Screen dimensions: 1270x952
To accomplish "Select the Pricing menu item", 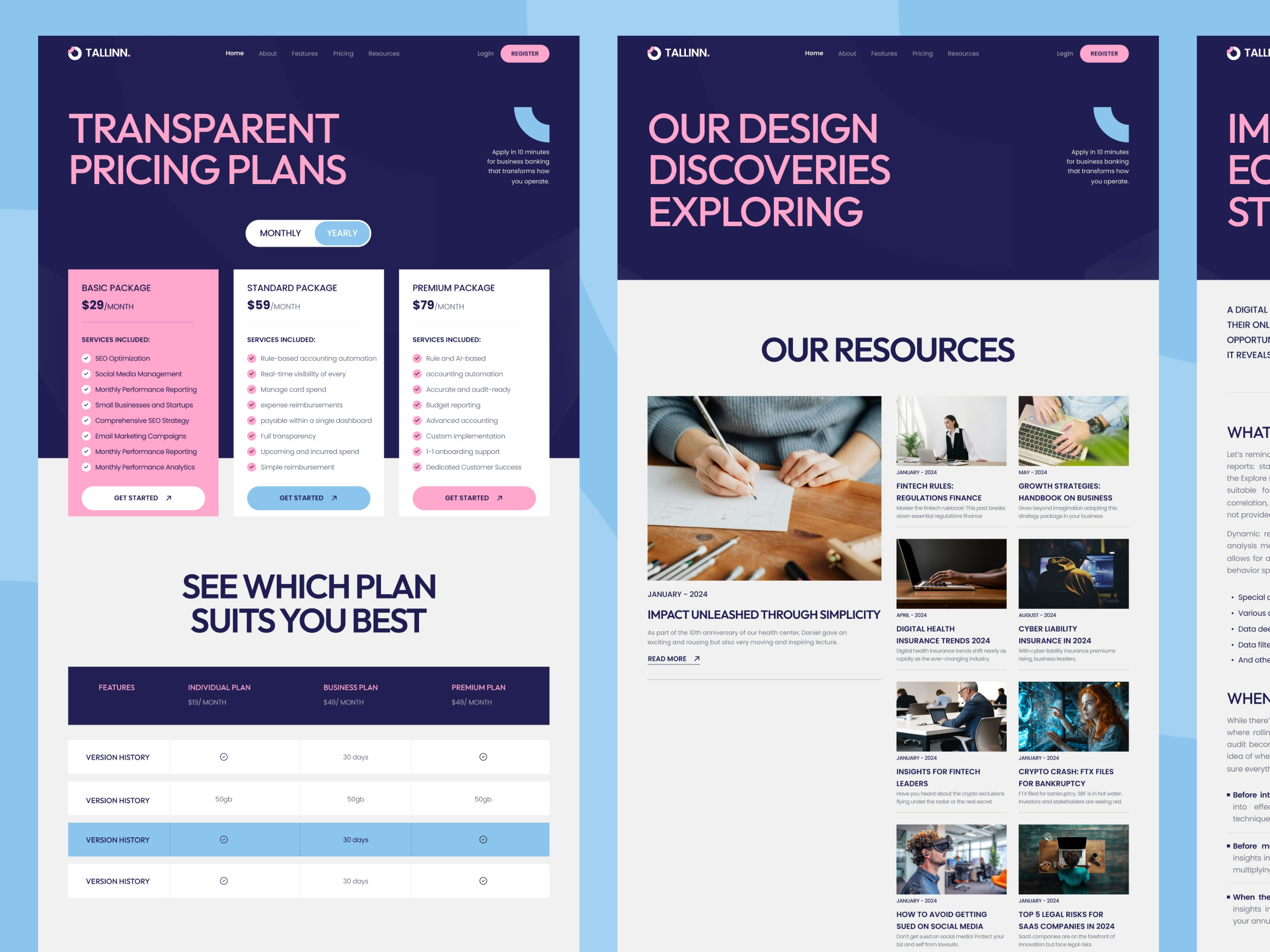I will pos(343,53).
